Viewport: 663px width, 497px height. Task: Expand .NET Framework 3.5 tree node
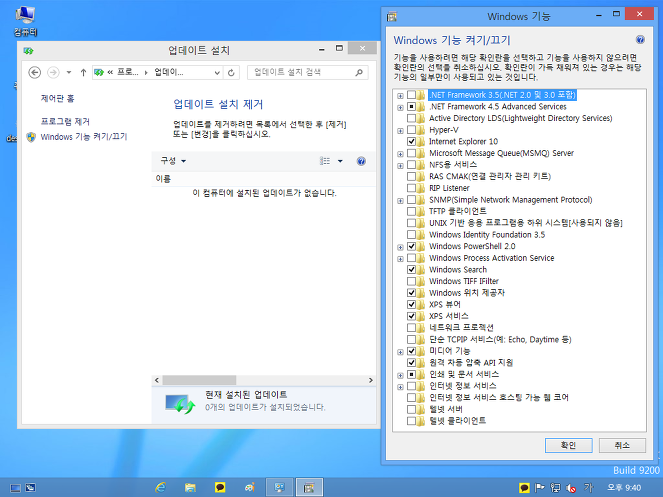point(400,96)
